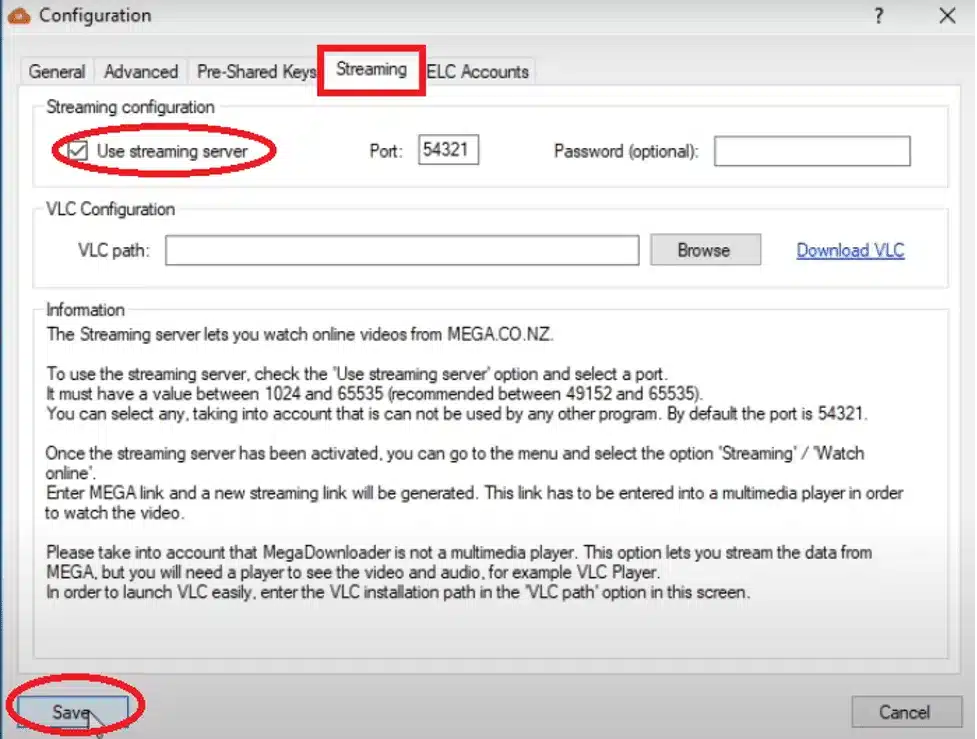
Task: Click the 'VLC path:' label
Action: (114, 250)
